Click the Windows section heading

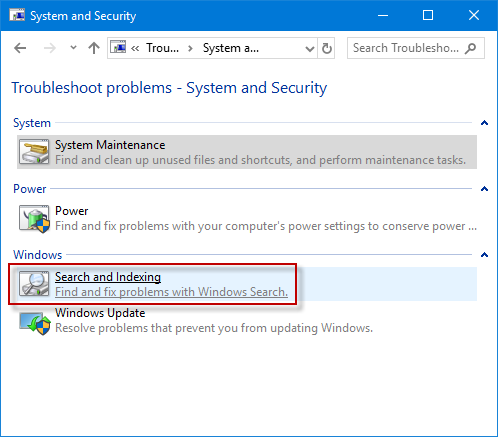click(38, 255)
